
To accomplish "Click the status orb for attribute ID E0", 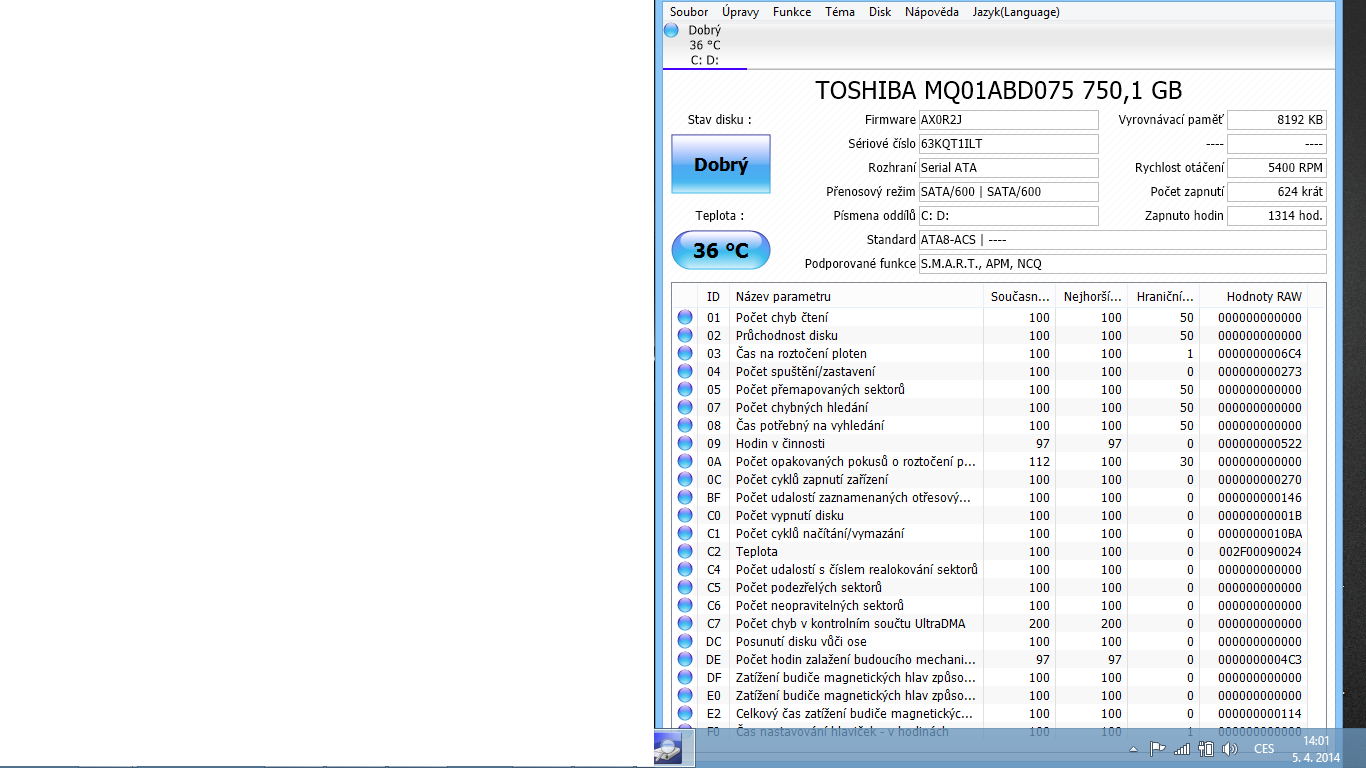I will tap(685, 695).
